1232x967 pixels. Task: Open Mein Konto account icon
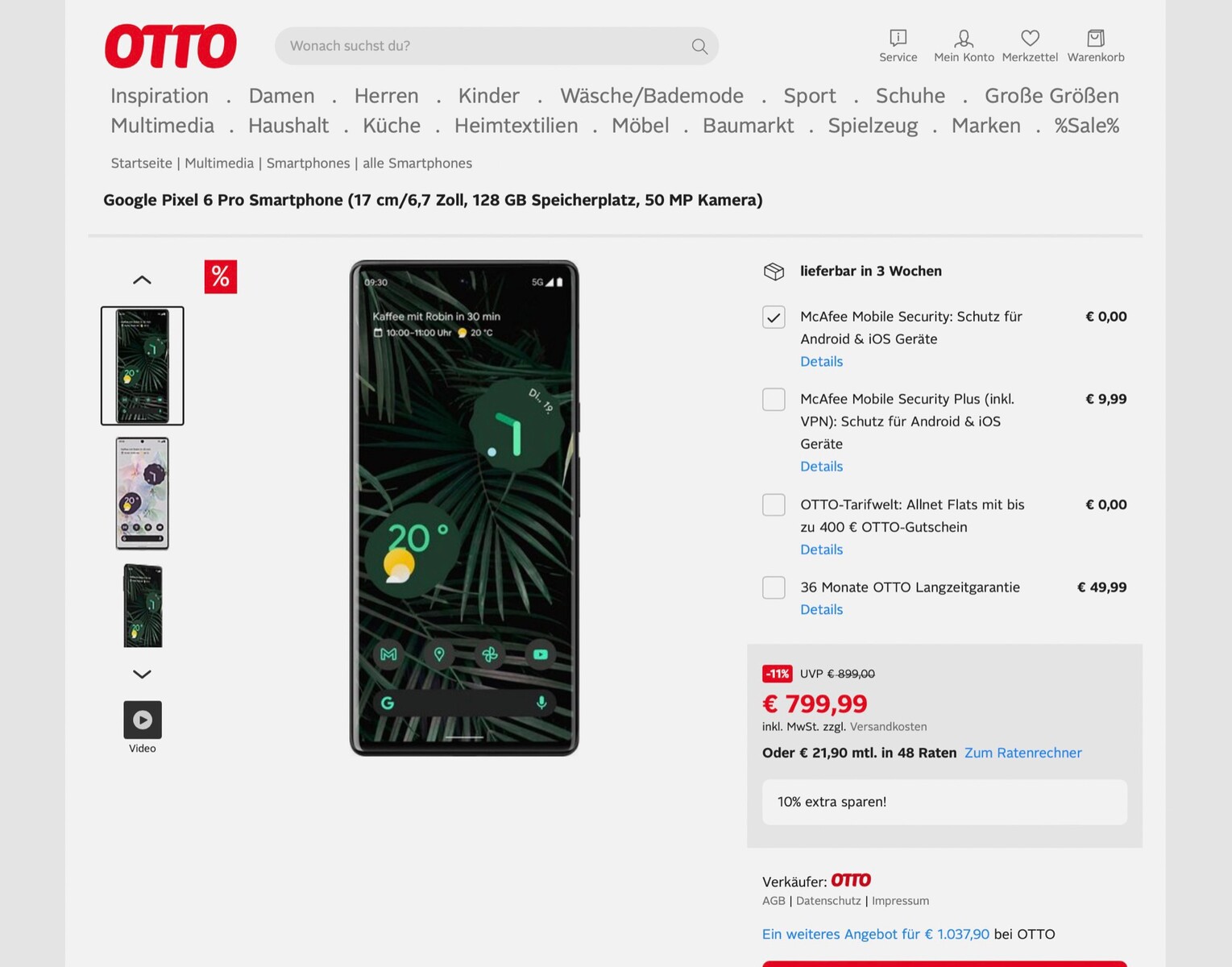click(x=964, y=46)
